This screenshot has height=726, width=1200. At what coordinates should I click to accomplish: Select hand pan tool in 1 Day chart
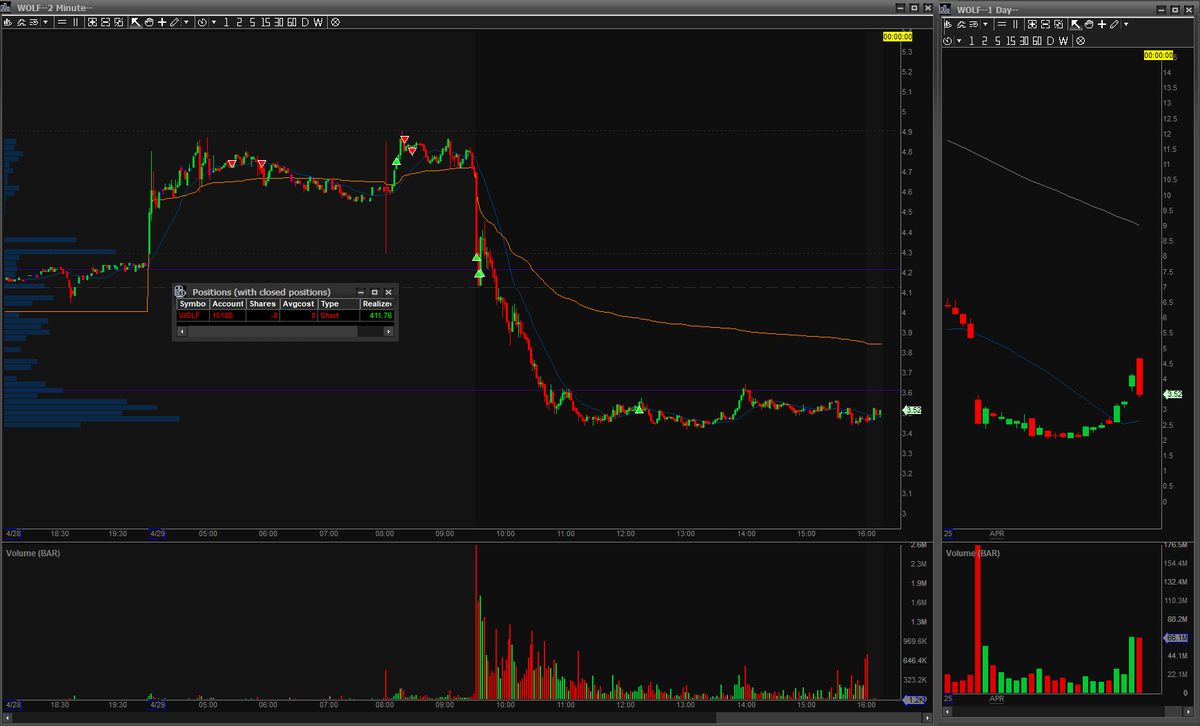[1089, 24]
